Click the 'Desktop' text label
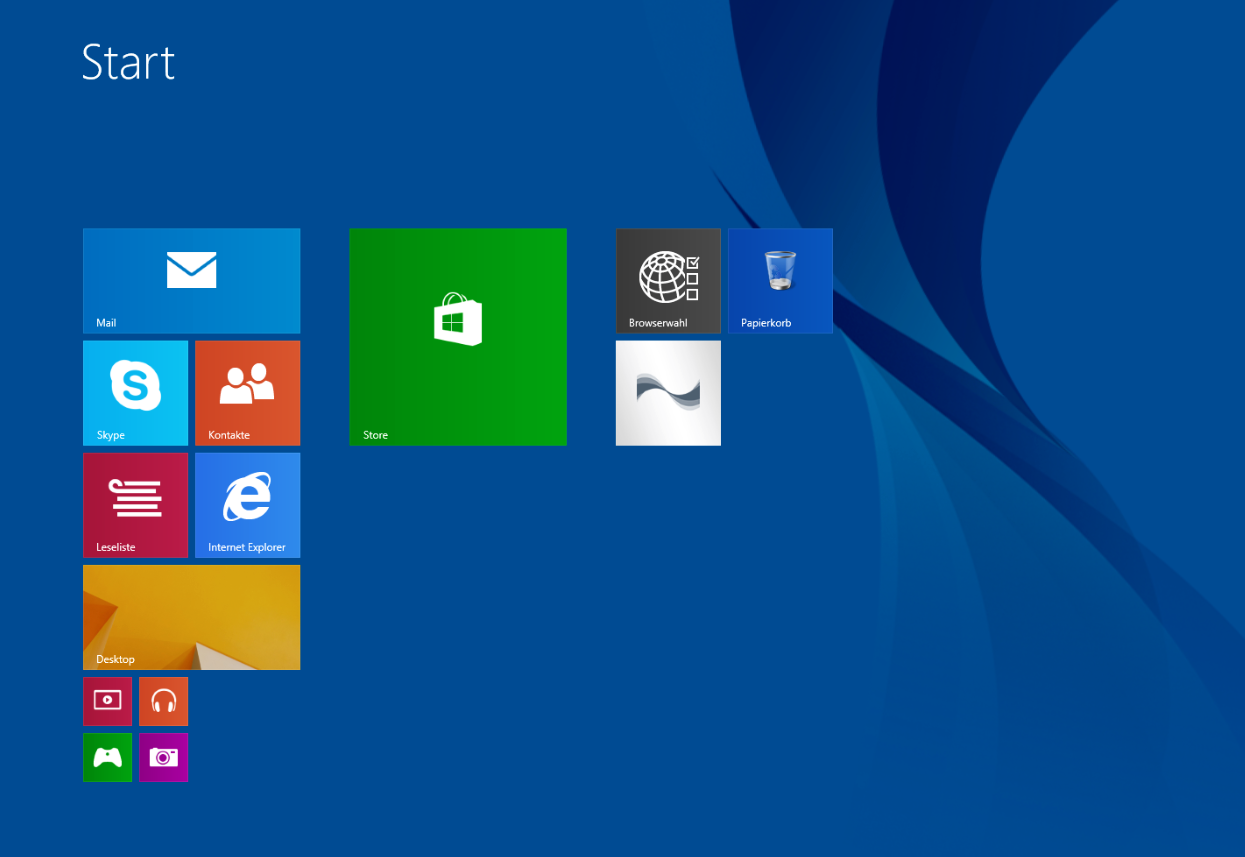The height and width of the screenshot is (857, 1245). 115,659
